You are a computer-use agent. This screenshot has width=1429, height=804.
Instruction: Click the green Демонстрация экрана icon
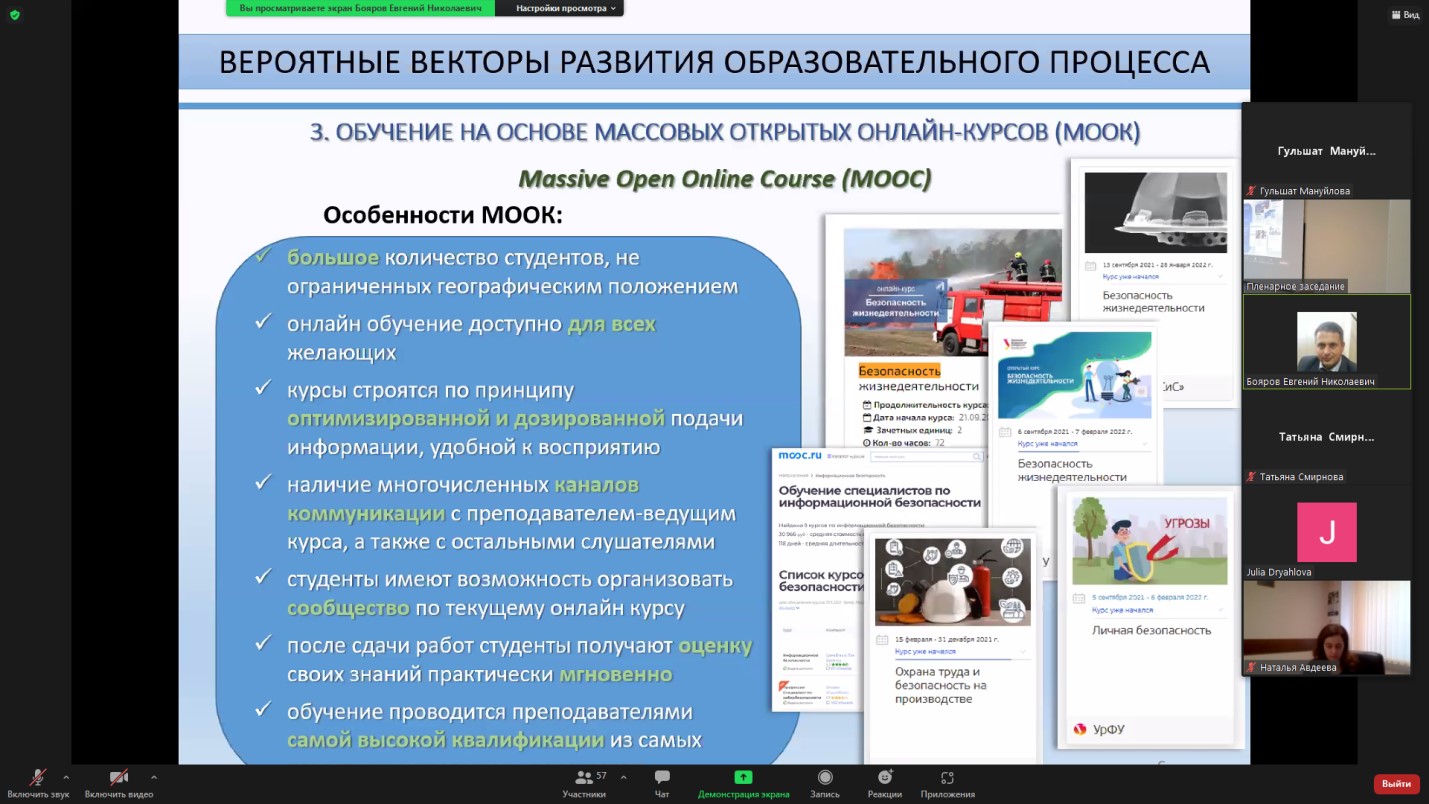point(743,778)
